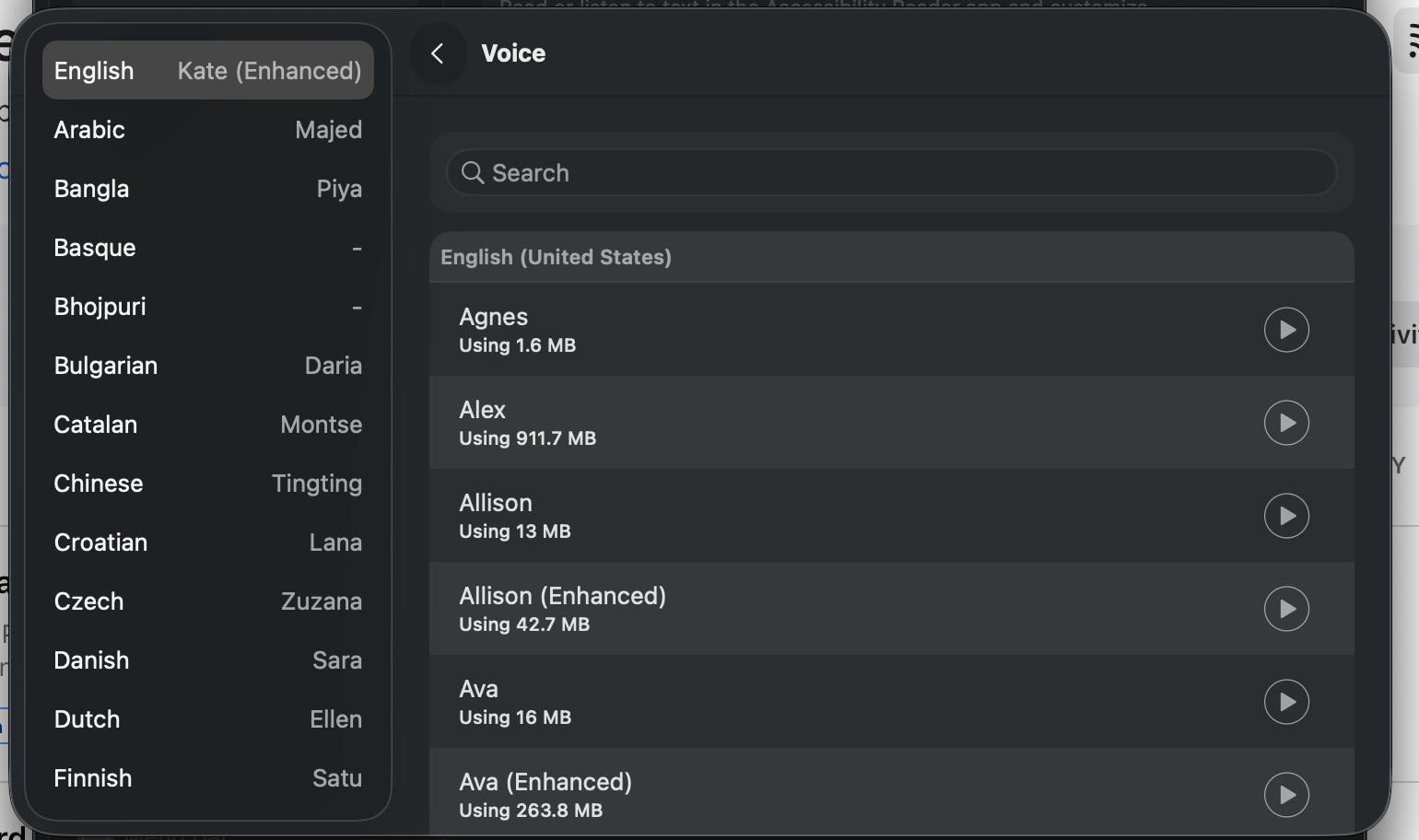Preview the Allison voice

(x=1286, y=516)
